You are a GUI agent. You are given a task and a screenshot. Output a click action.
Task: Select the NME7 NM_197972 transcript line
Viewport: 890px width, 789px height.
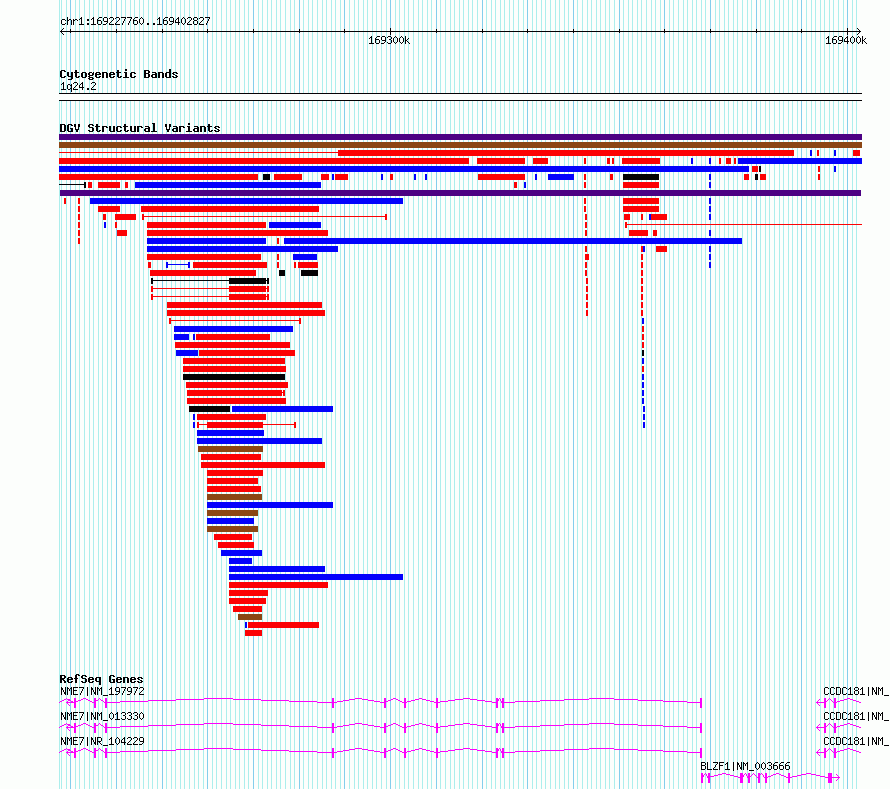(x=381, y=703)
